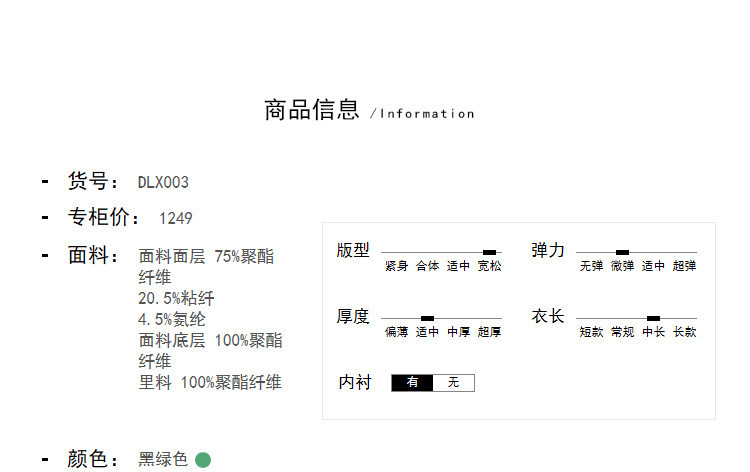The image size is (750, 472).
Task: Click the 黑绿色 color name text
Action: click(163, 460)
